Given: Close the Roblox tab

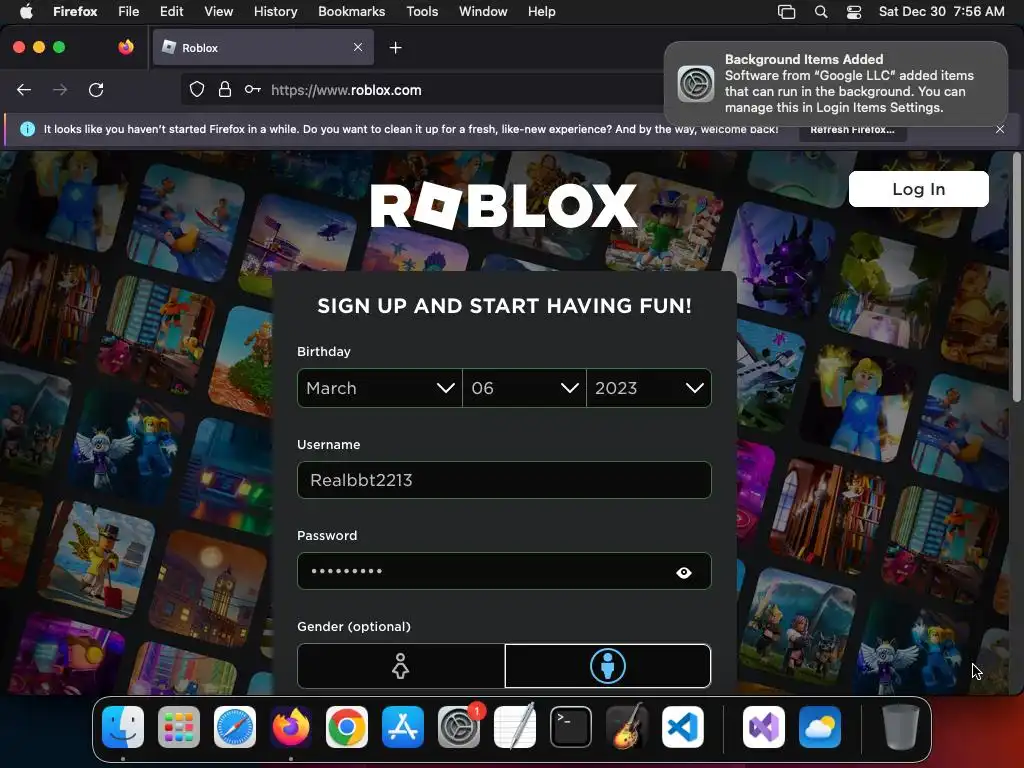Looking at the screenshot, I should [358, 47].
